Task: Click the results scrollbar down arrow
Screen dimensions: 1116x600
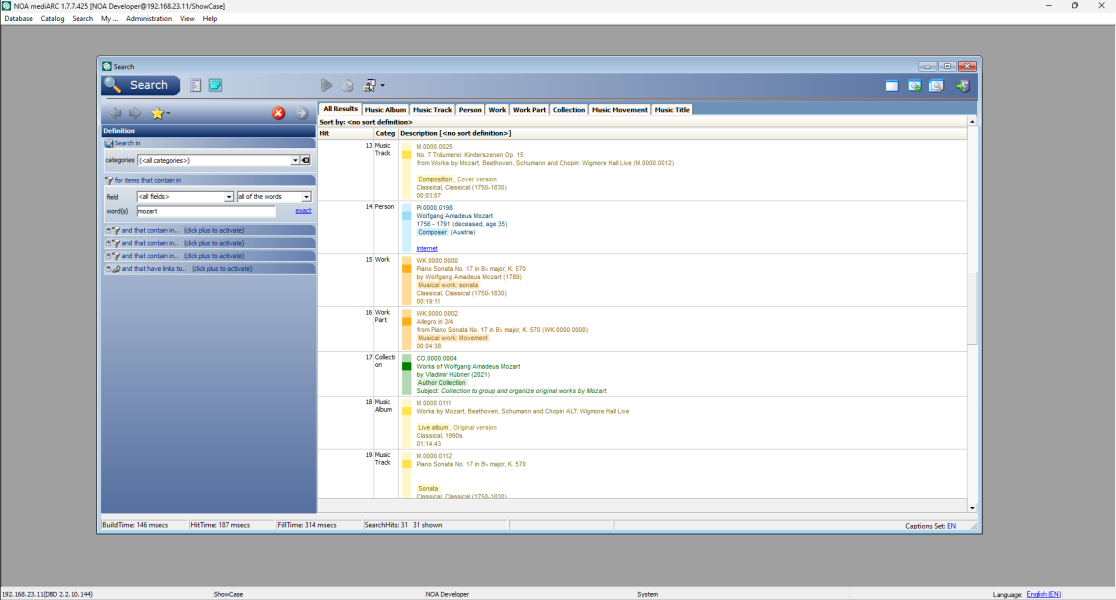Action: coord(972,507)
